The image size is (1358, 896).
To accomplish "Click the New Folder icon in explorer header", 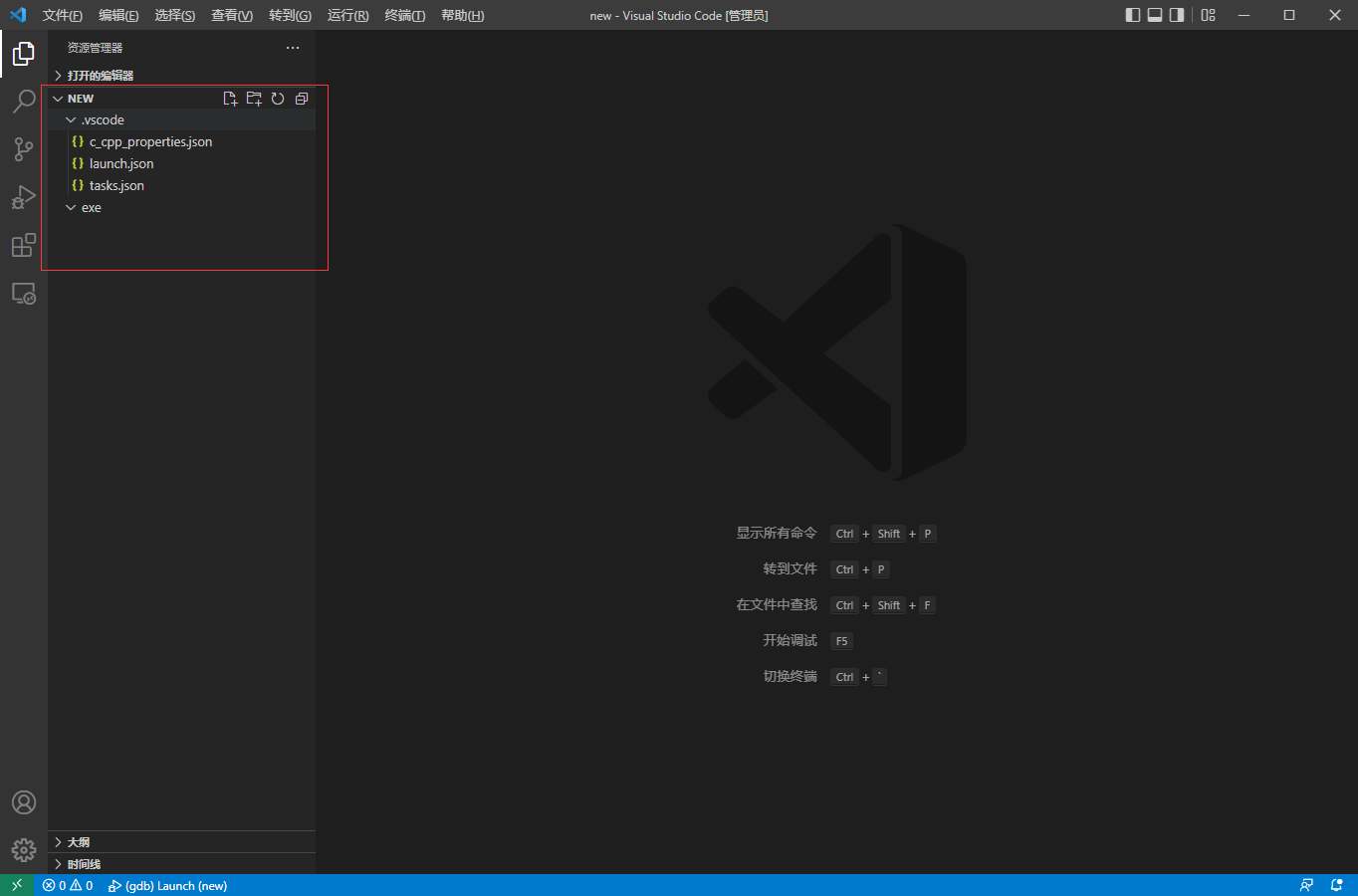I will [x=254, y=99].
